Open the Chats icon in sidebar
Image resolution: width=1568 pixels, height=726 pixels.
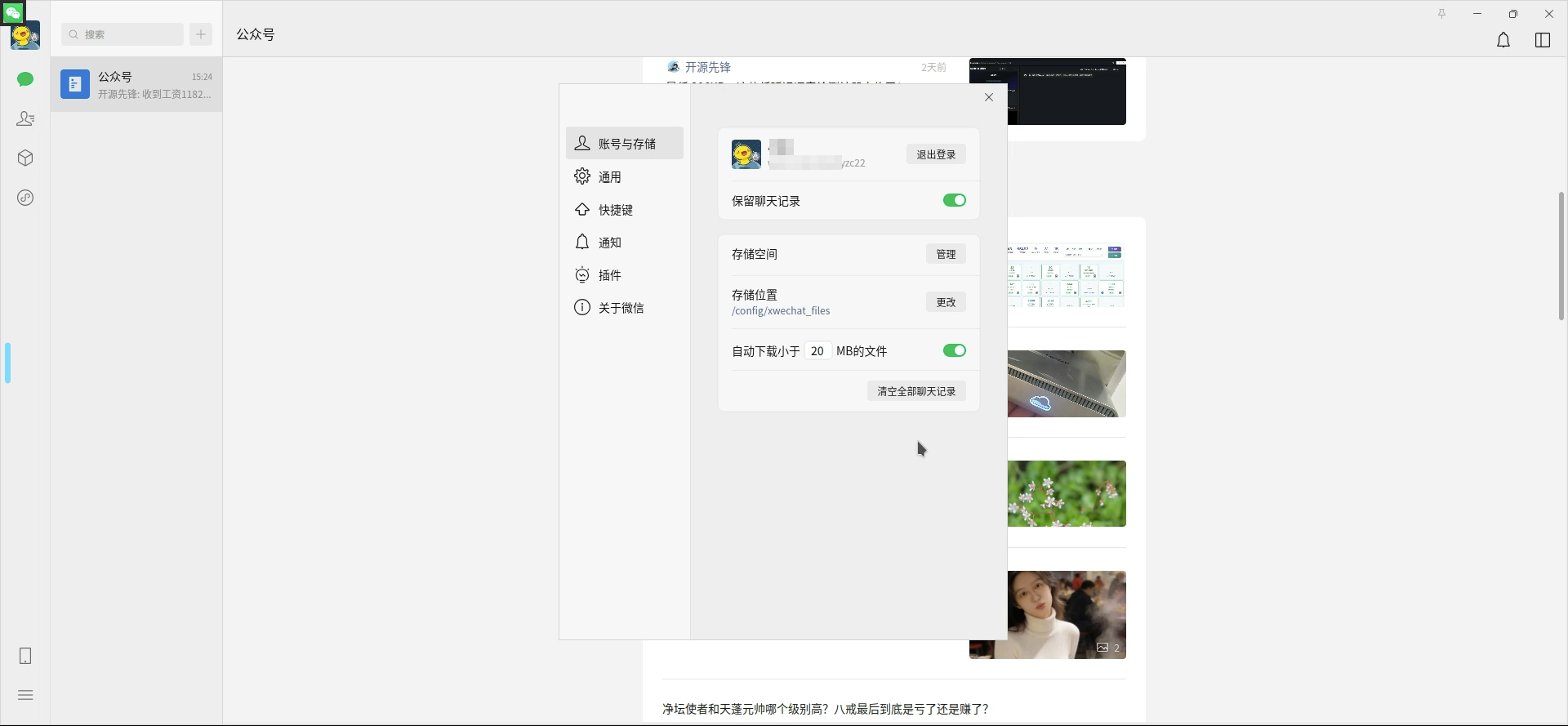click(25, 79)
